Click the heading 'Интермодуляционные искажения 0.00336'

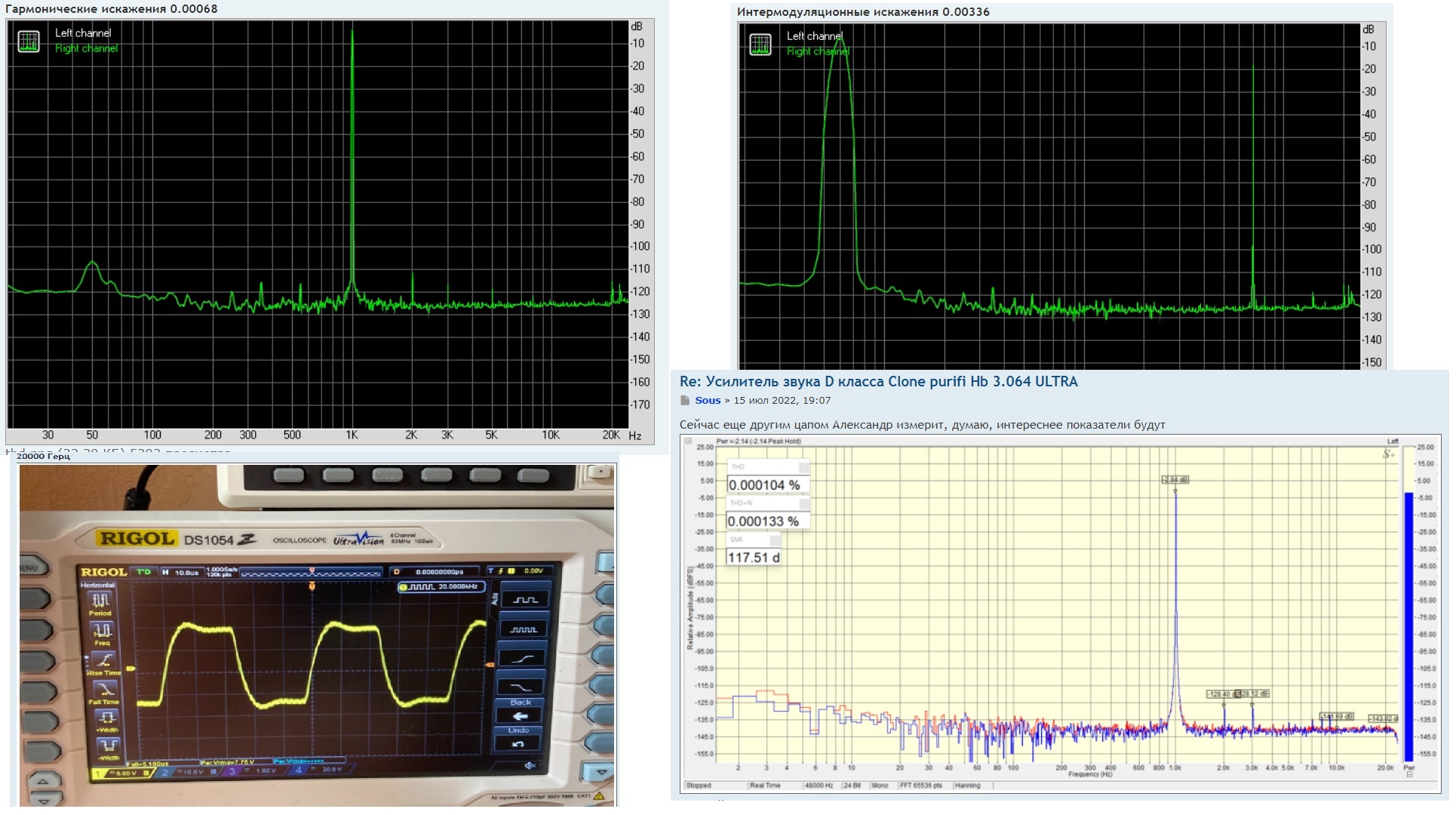(x=863, y=12)
